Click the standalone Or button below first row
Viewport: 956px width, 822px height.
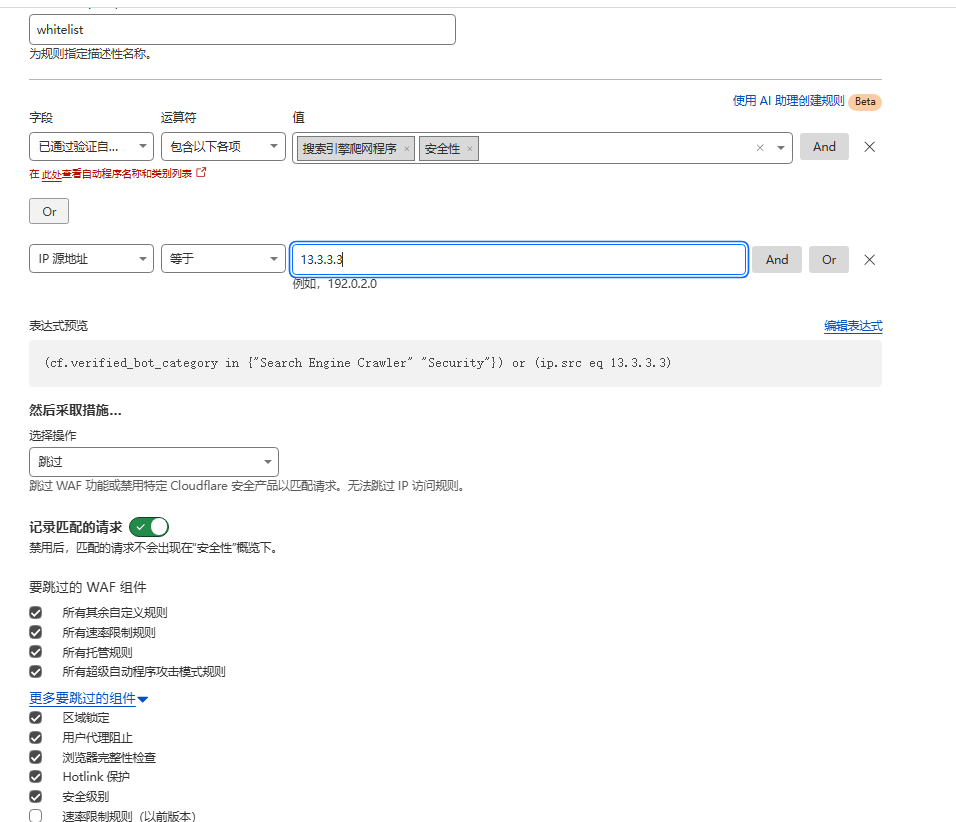49,211
